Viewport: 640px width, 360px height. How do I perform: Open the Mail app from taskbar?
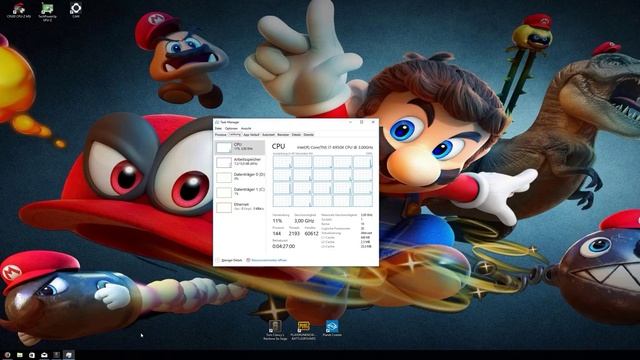tap(44, 355)
